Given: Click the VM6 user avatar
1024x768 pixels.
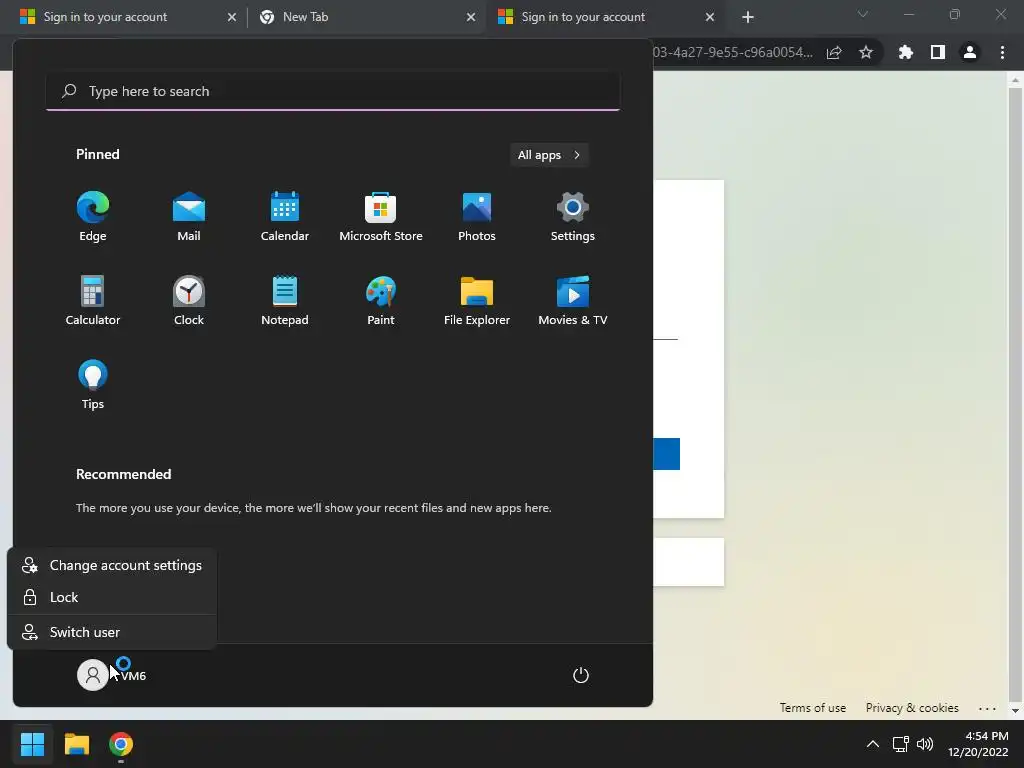Looking at the screenshot, I should [x=93, y=675].
